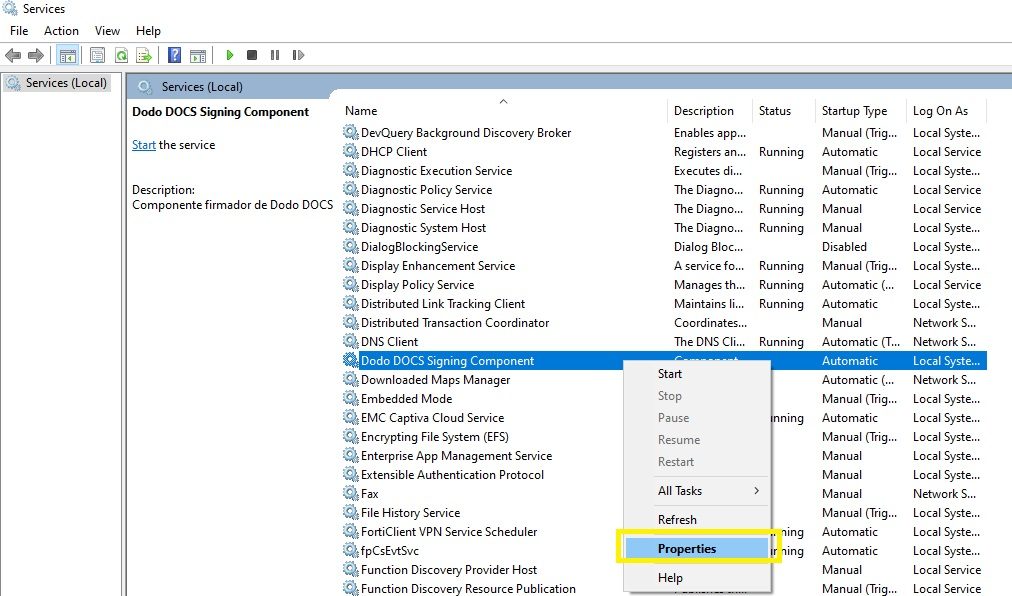Toggle the Show/Hide Console Tree icon

pyautogui.click(x=68, y=56)
